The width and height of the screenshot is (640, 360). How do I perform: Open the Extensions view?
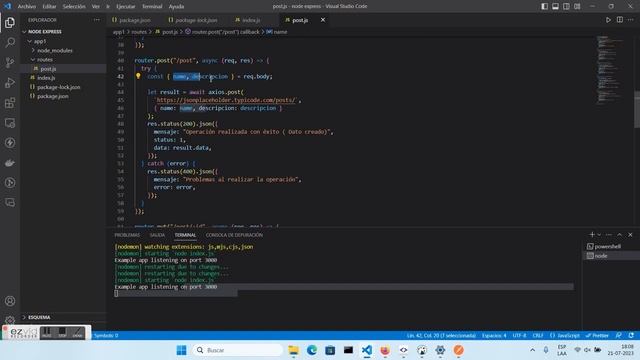(x=10, y=102)
